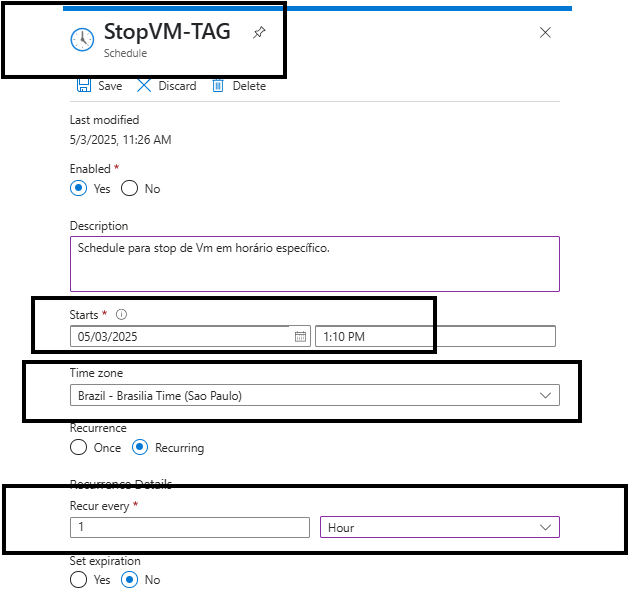Image resolution: width=628 pixels, height=596 pixels.
Task: Click the Recur every number field
Action: 190,527
